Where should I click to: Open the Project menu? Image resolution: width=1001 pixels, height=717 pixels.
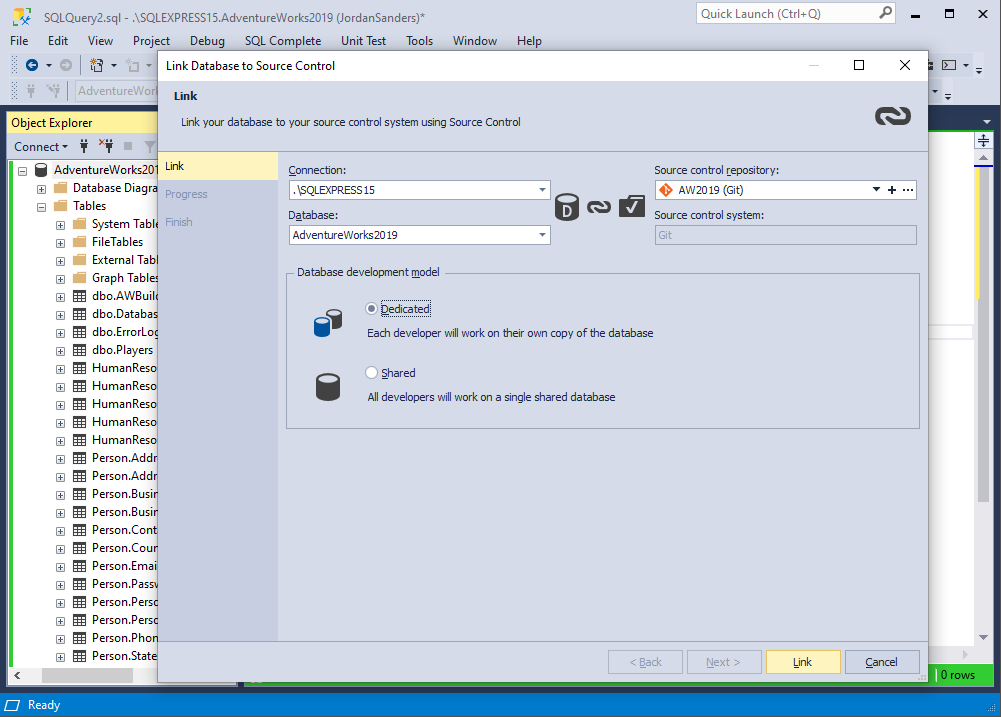(x=151, y=41)
